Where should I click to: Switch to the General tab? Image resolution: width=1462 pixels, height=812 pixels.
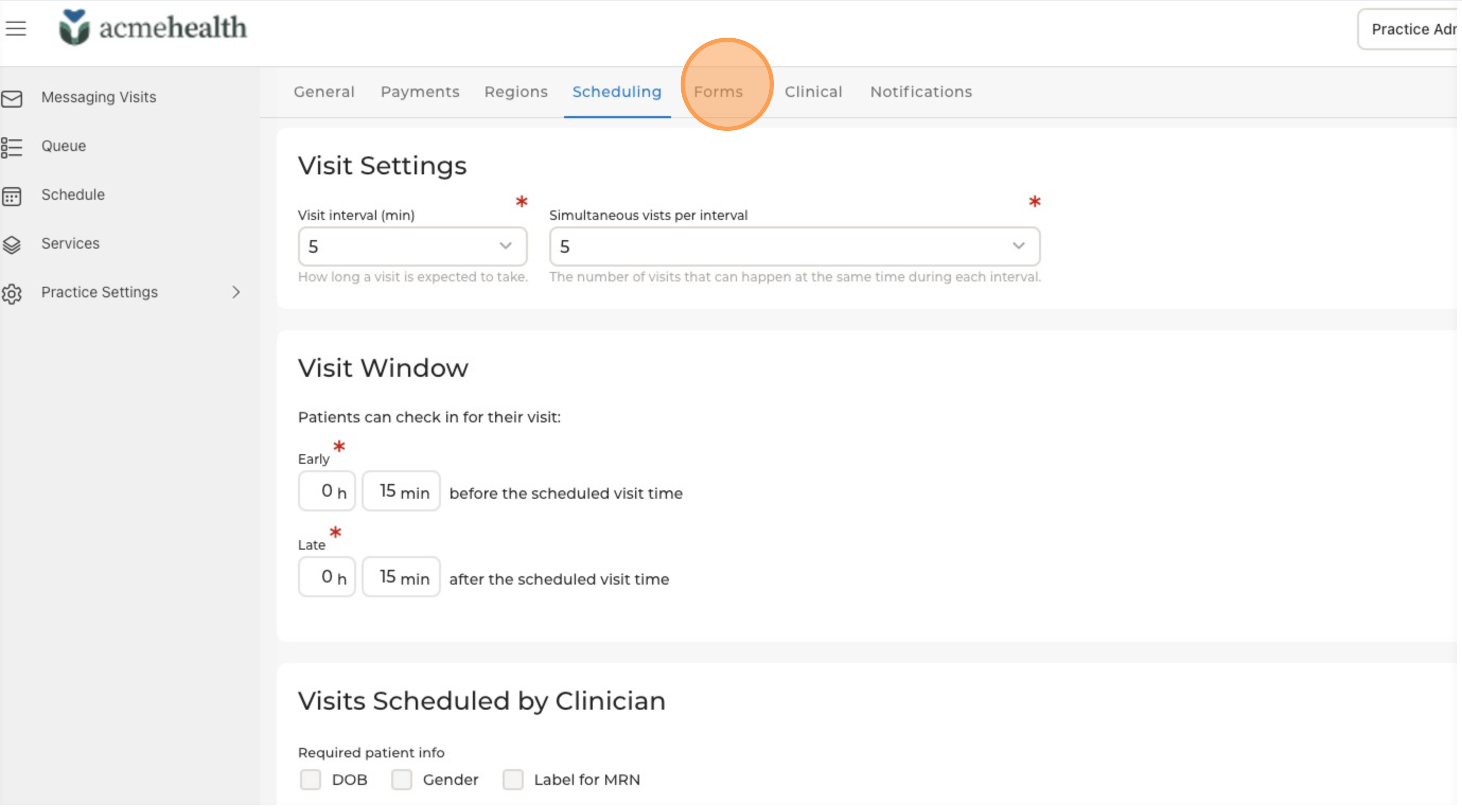tap(324, 92)
